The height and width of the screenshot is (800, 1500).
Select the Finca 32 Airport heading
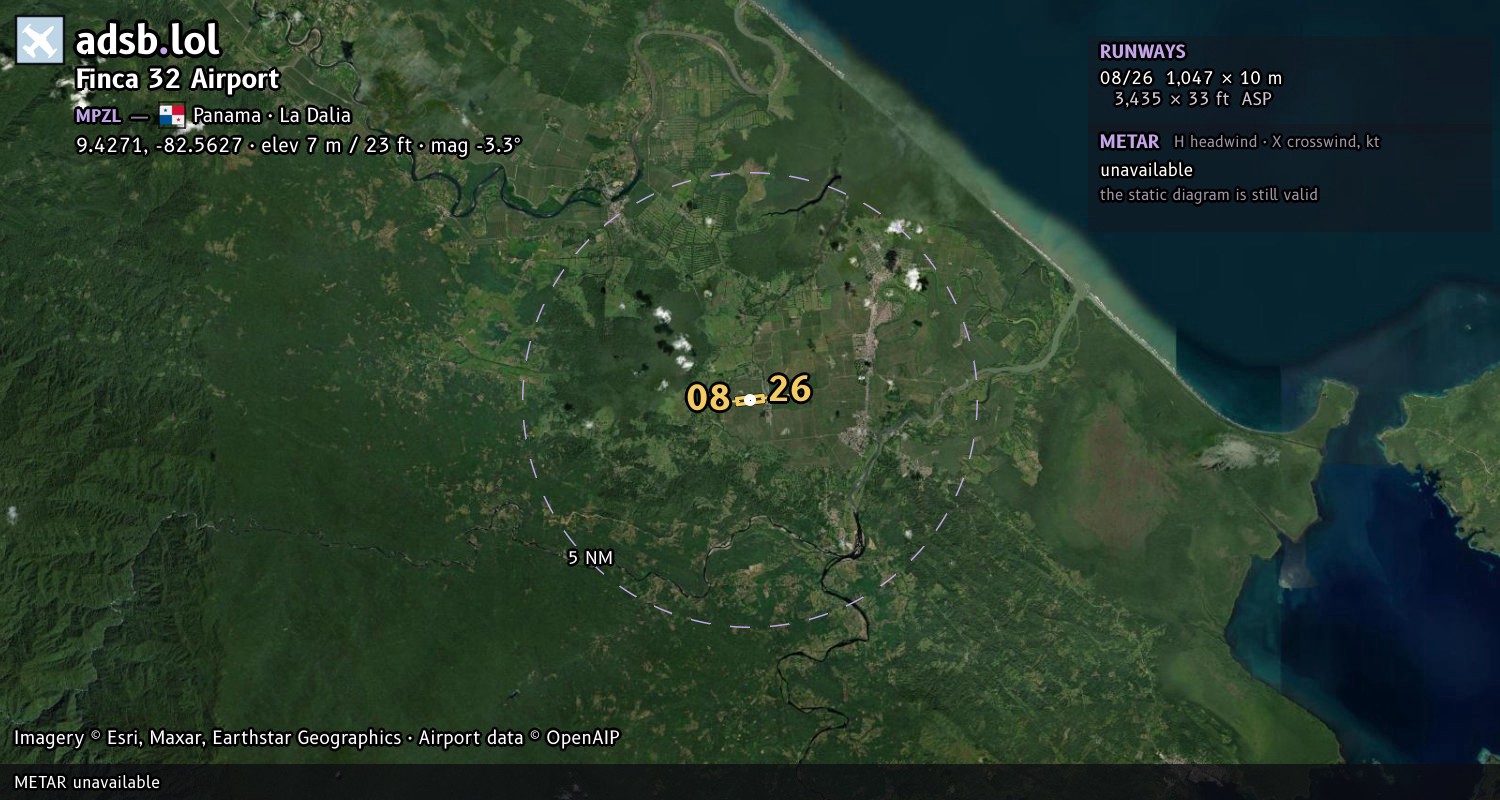177,80
